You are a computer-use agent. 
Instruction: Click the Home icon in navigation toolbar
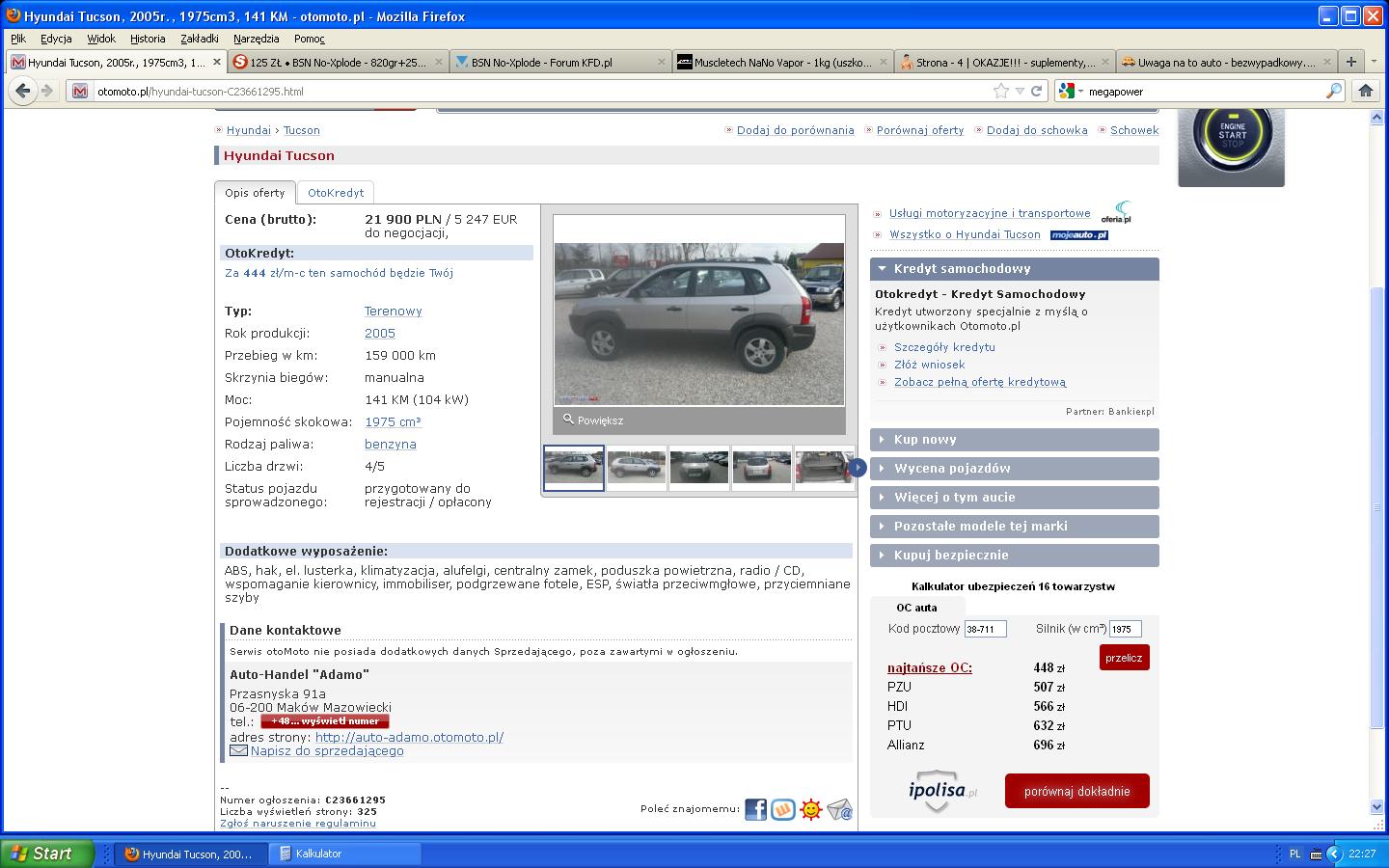coord(1365,91)
